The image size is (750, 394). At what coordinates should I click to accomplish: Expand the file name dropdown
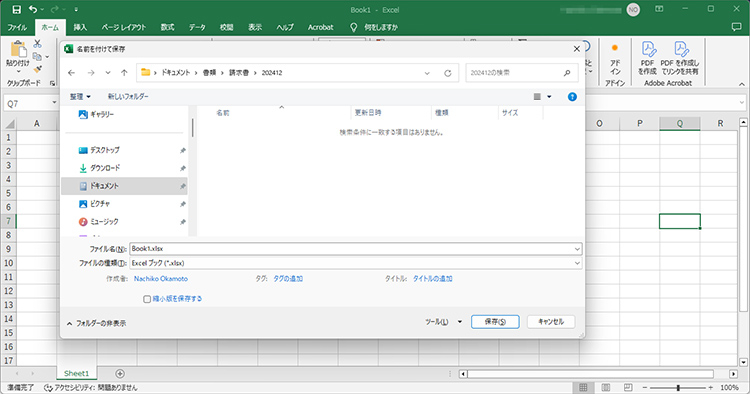[577, 249]
